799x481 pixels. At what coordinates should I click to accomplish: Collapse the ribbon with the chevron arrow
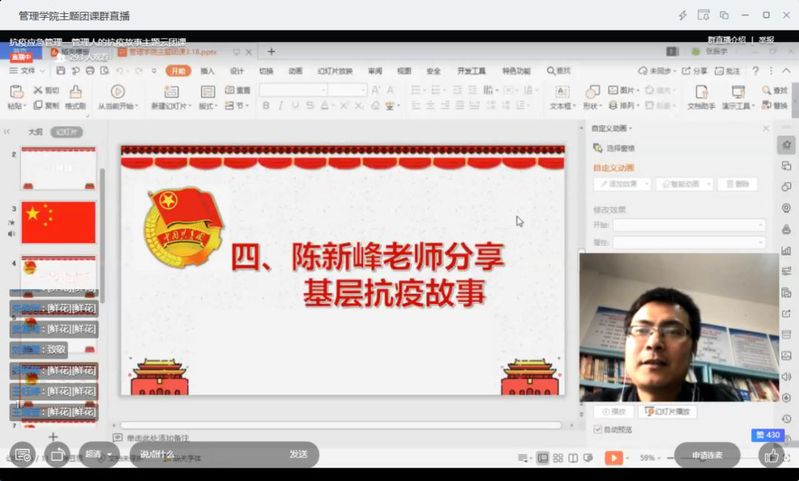click(786, 70)
